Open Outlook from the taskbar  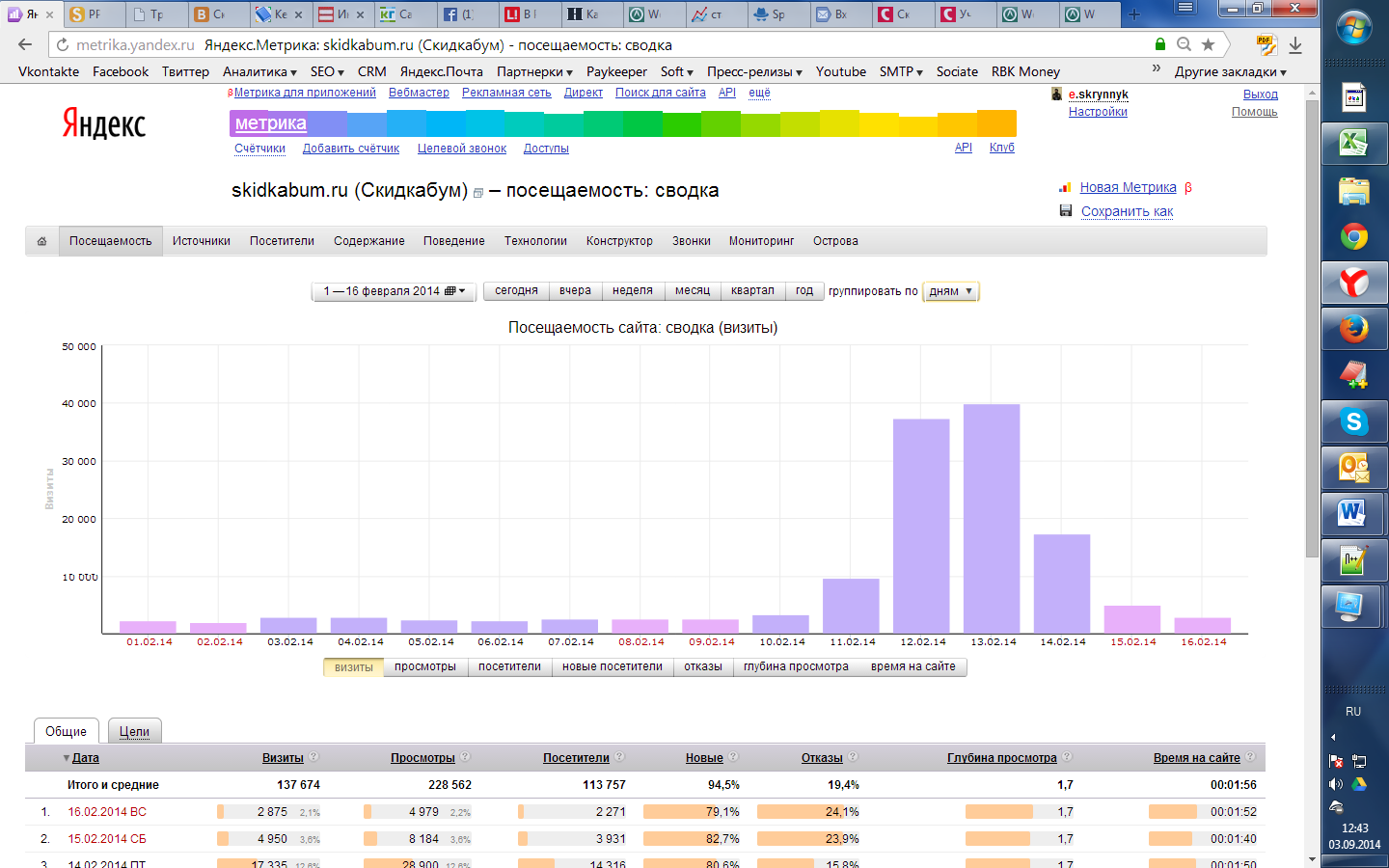pos(1354,468)
